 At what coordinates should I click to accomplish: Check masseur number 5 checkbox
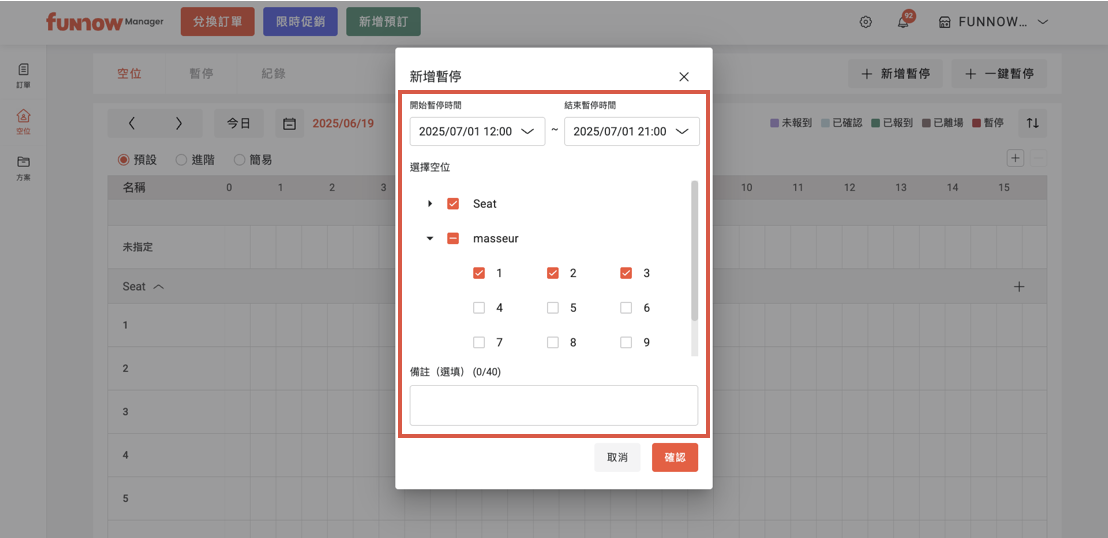[x=553, y=308]
